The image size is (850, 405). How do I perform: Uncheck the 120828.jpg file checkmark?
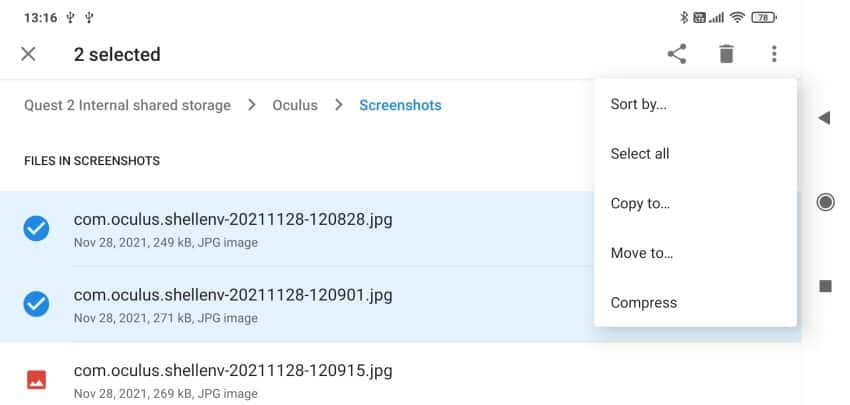point(36,228)
